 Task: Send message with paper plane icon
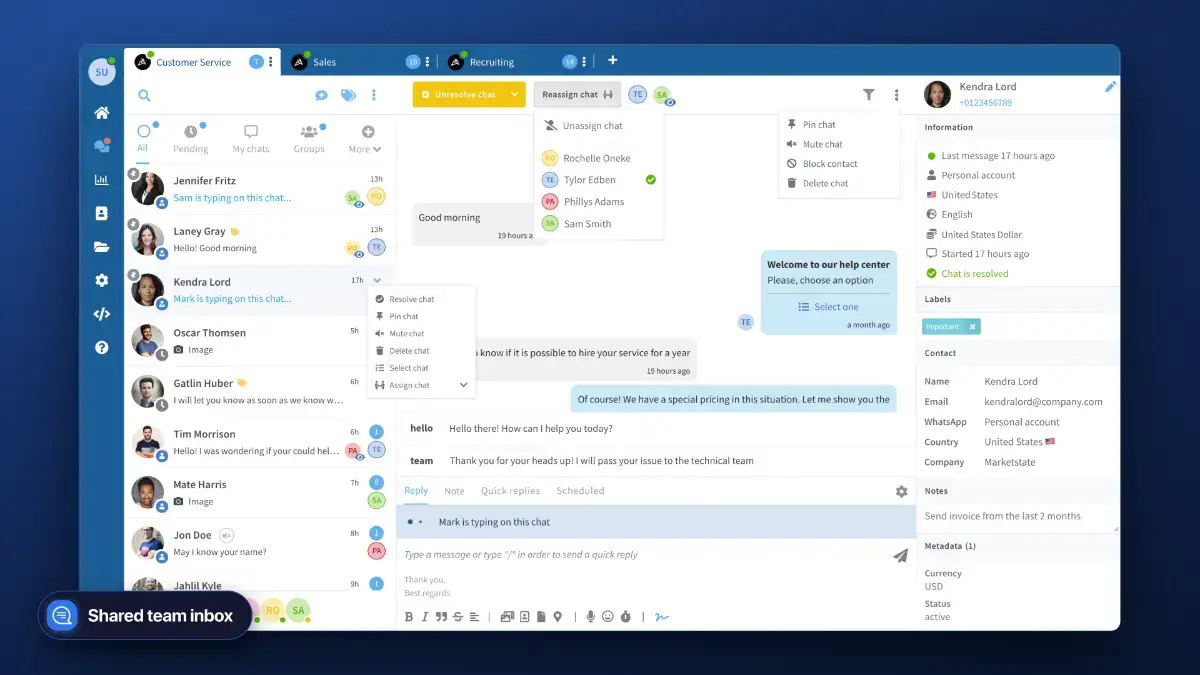(x=900, y=555)
